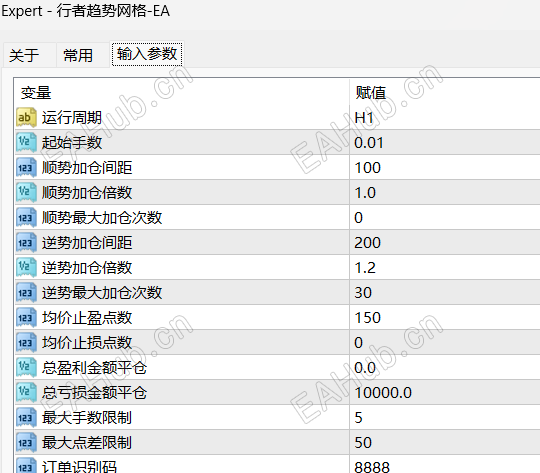Select the 逆势加仓倍数 variable name
Viewport: 540px width, 473px height.
point(87,268)
